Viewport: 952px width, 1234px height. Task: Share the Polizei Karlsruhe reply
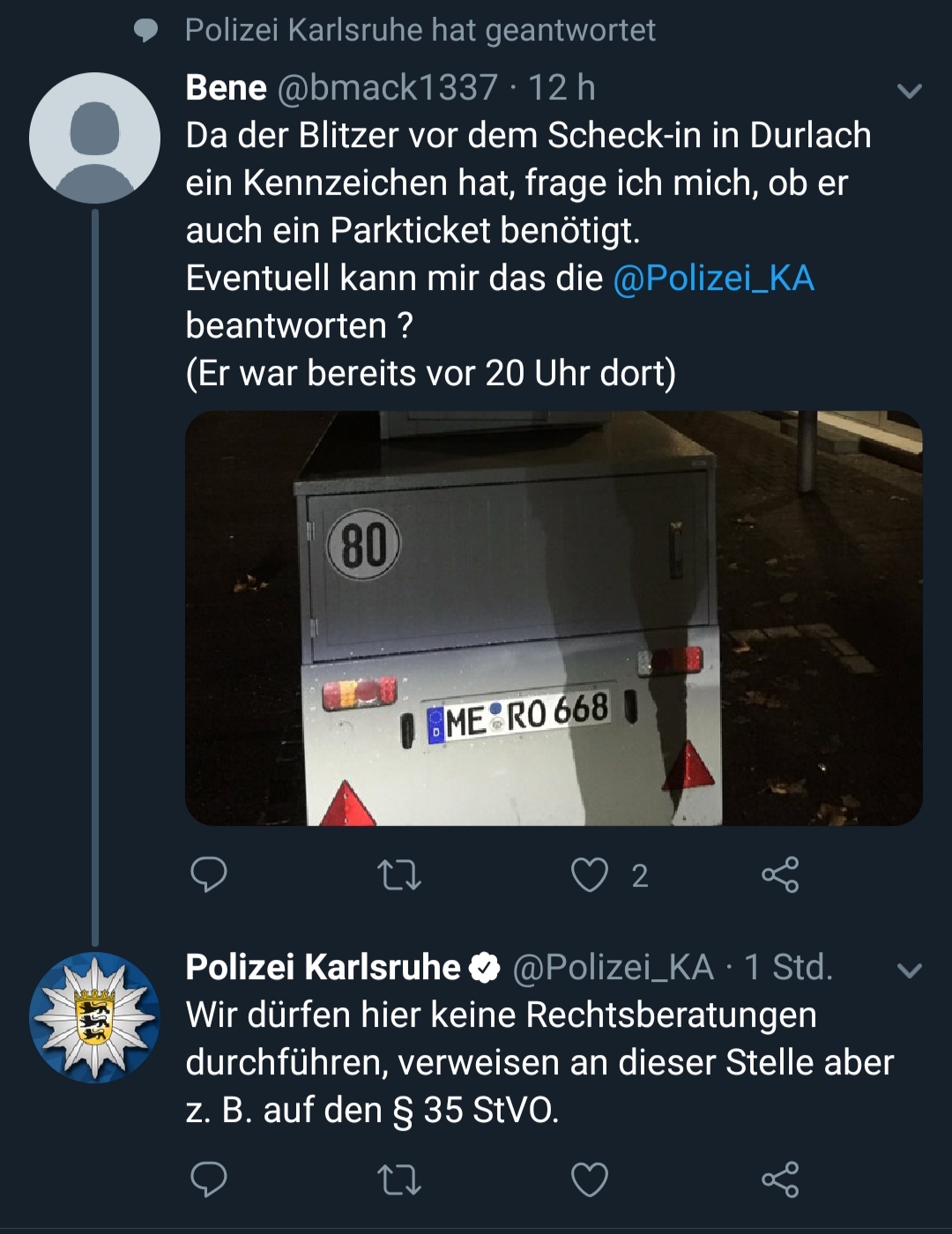coord(780,1179)
